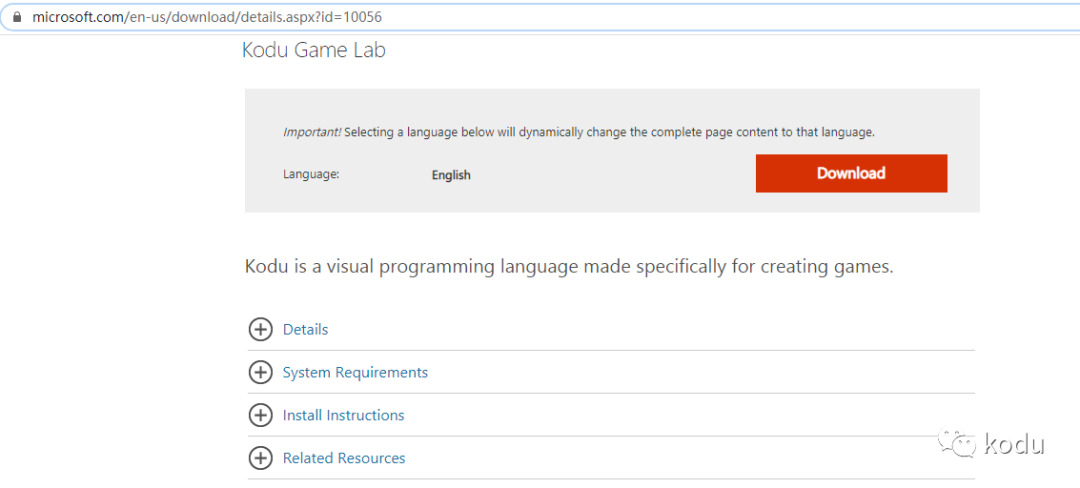This screenshot has height=488, width=1080.
Task: Click the plus icon beside Install Instructions
Action: (260, 415)
